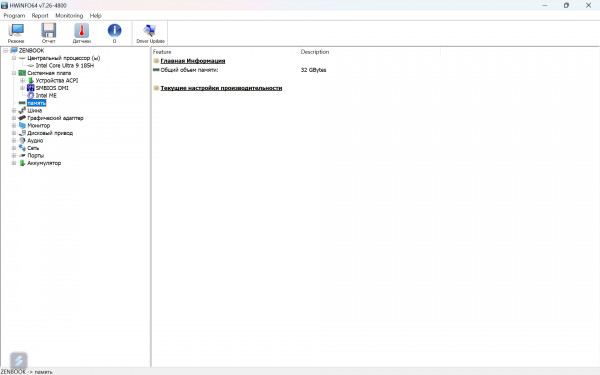Expand the Аккумулятор tree node
This screenshot has height=375, width=600.
click(14, 163)
